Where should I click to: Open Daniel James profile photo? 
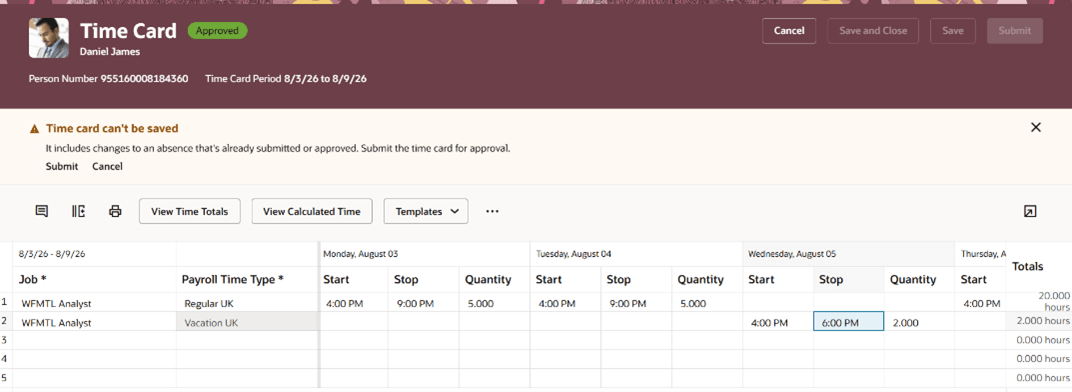(x=49, y=38)
